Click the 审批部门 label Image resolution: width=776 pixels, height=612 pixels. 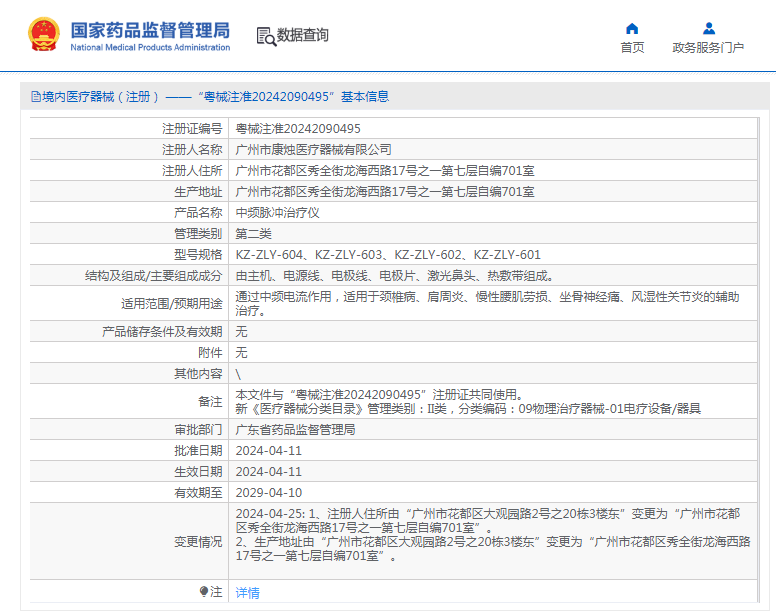(x=198, y=429)
